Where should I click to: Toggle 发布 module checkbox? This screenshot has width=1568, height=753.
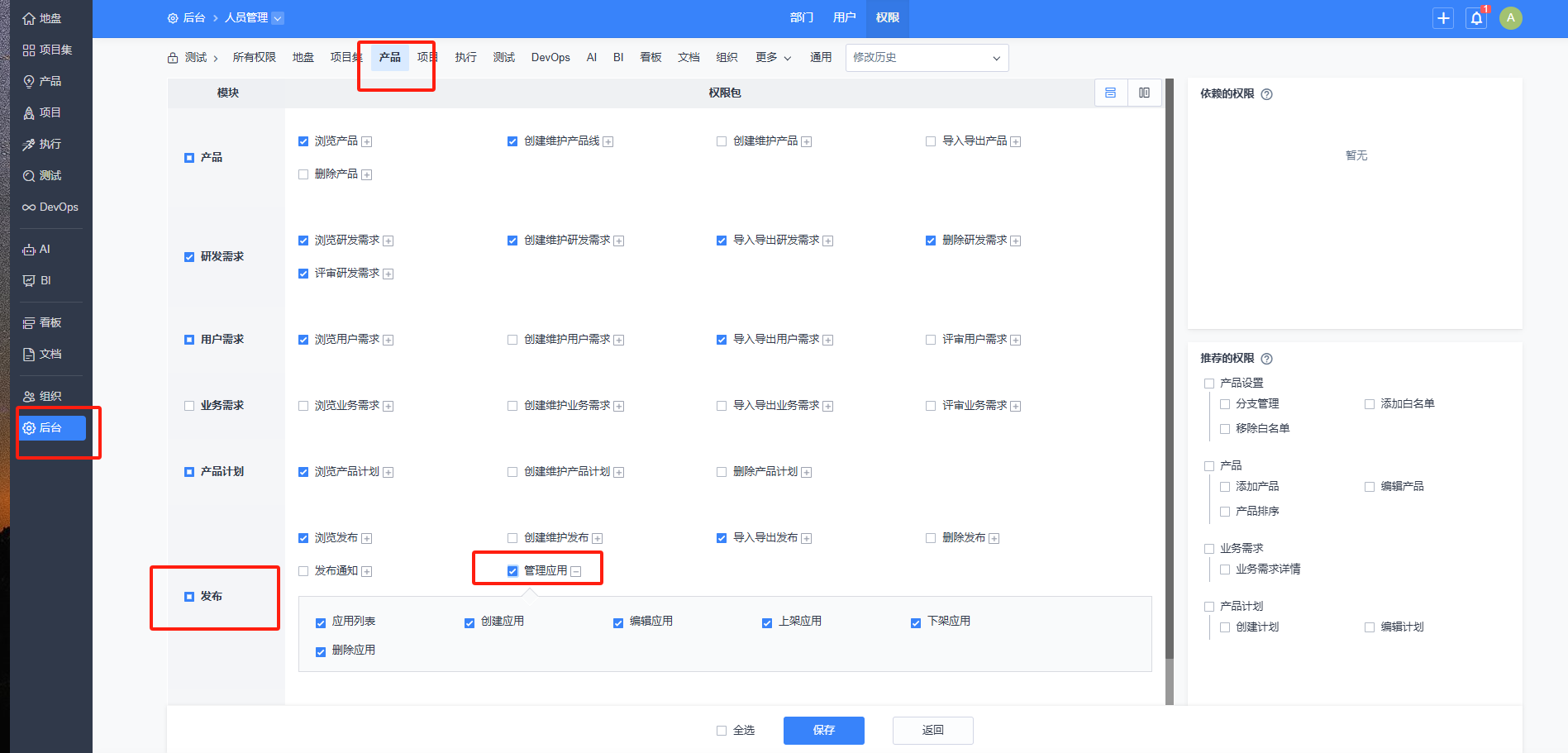tap(189, 597)
